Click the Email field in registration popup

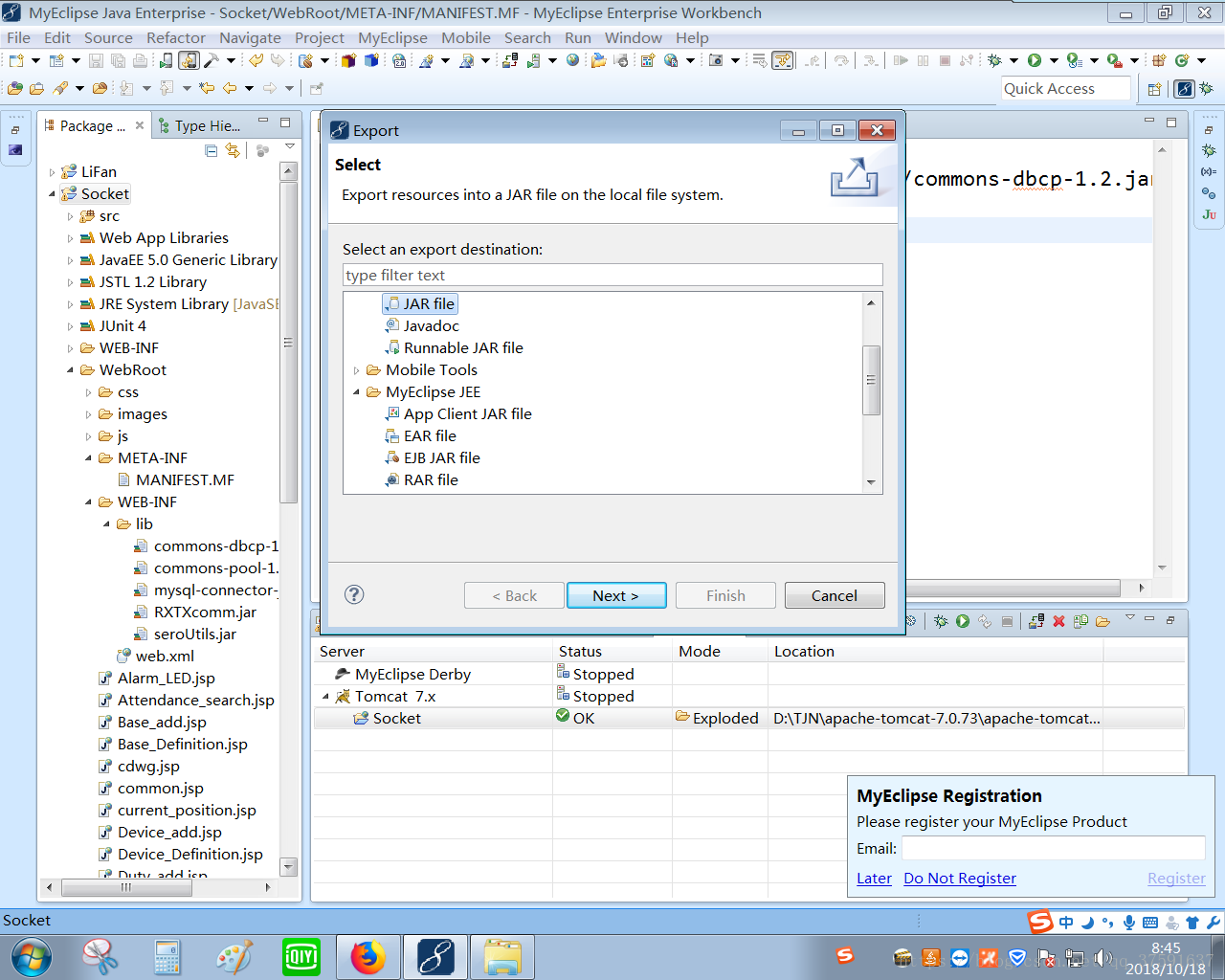[1053, 848]
